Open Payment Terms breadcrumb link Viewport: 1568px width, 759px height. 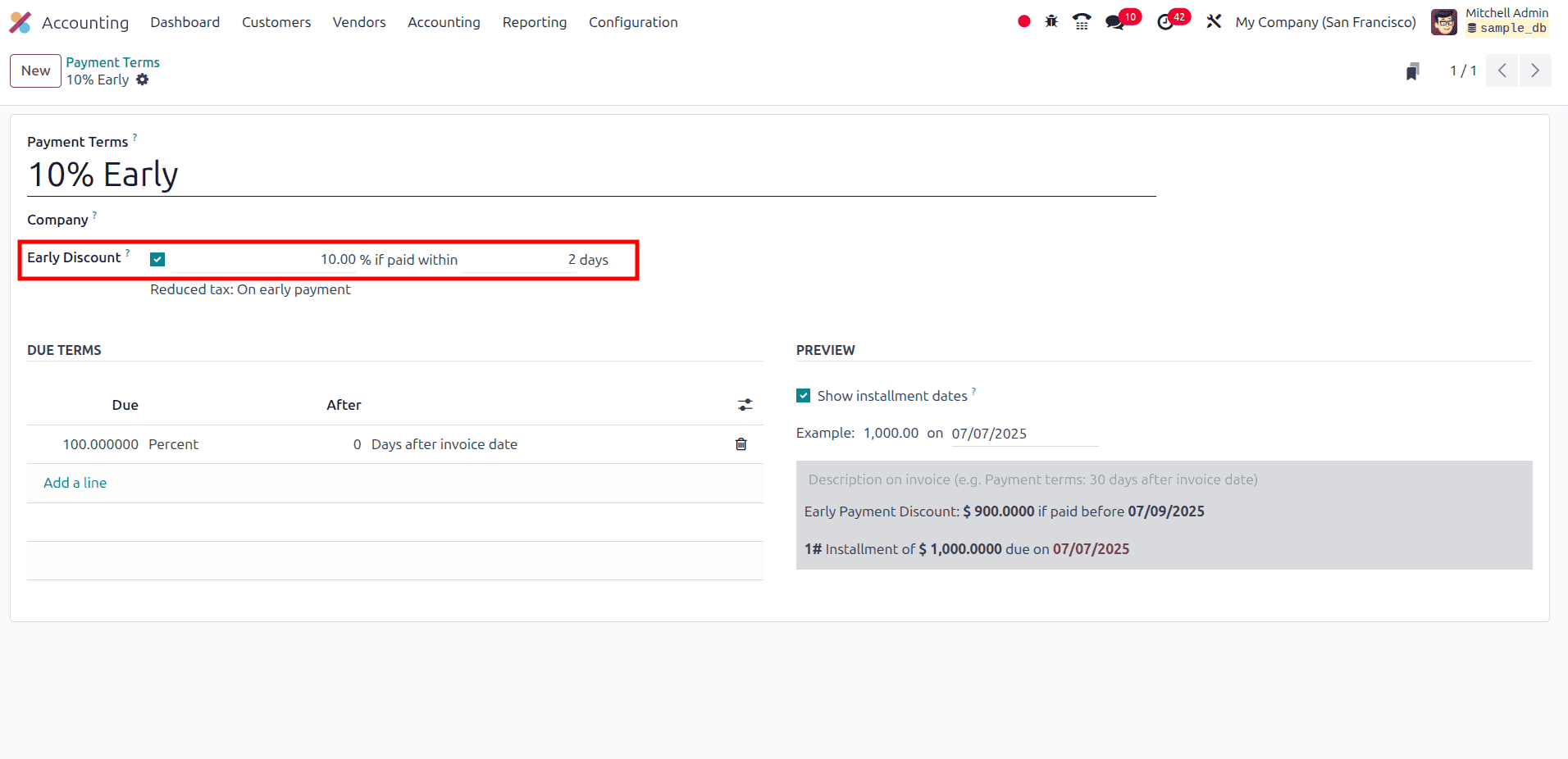coord(113,62)
